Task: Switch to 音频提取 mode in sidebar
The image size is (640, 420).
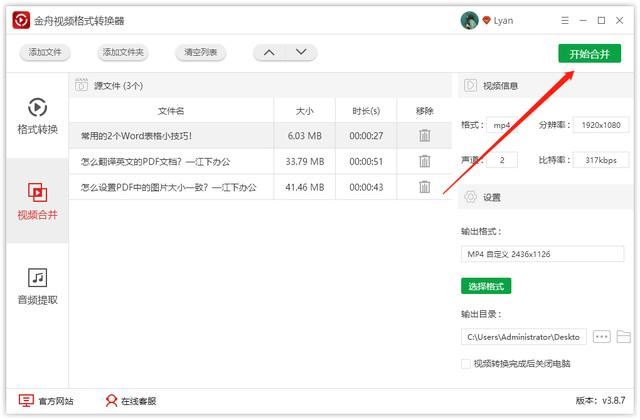Action: click(x=37, y=287)
